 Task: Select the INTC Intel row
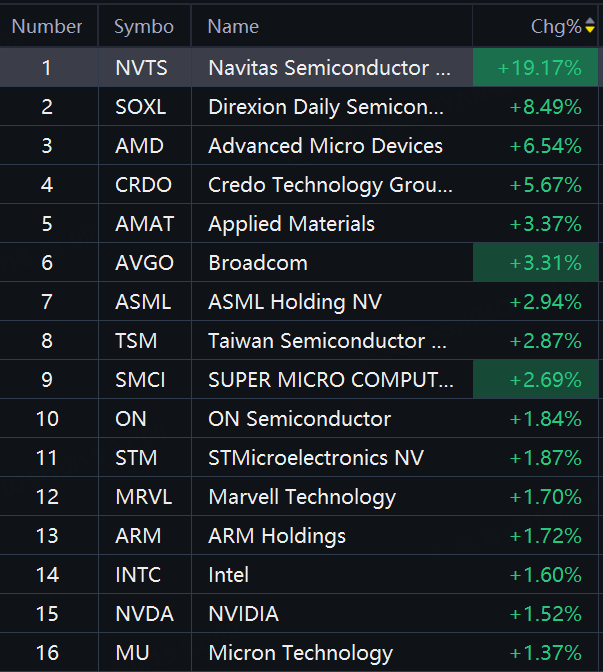pyautogui.click(x=299, y=574)
